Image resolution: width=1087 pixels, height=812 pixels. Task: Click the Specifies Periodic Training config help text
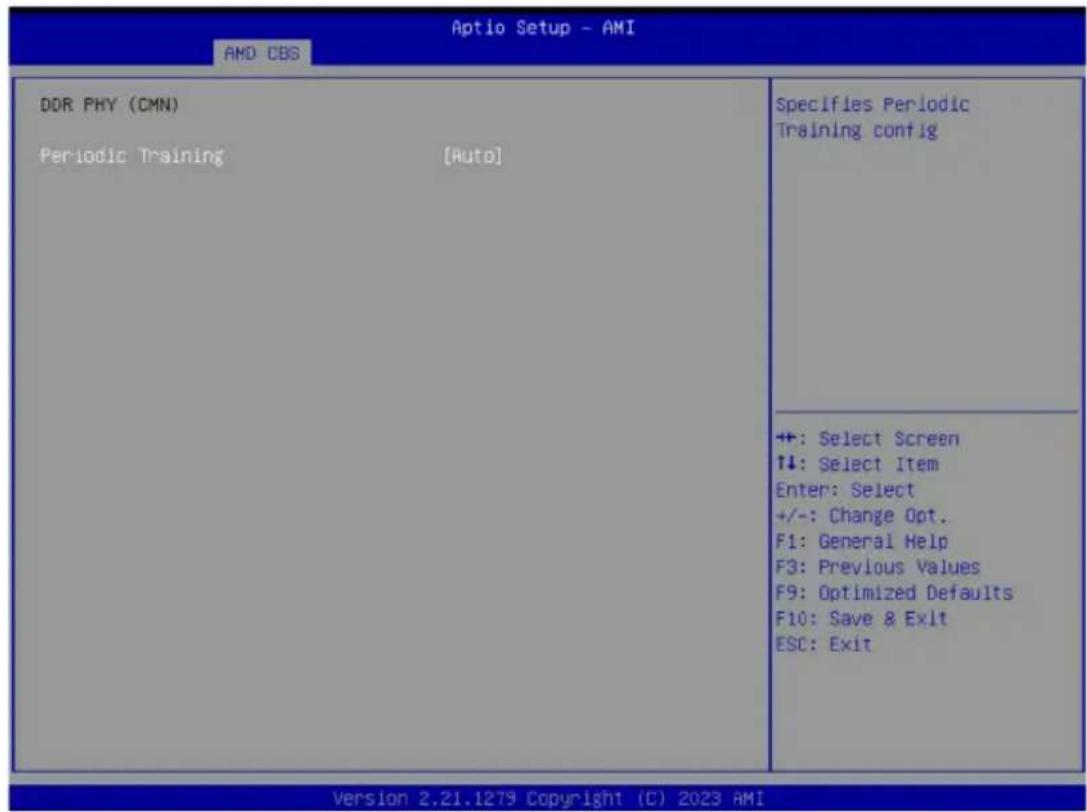click(x=872, y=117)
